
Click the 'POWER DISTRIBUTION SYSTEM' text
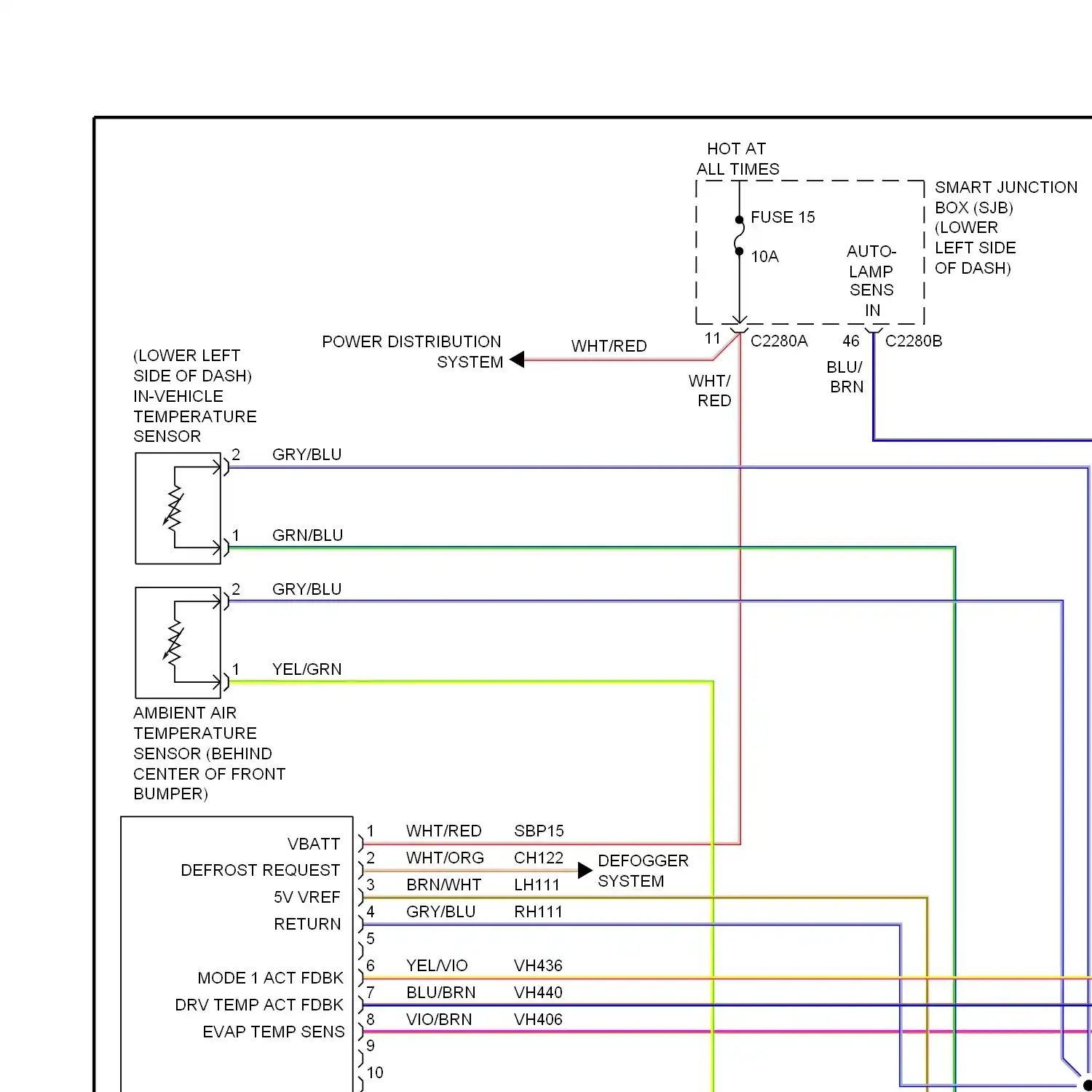412,352
